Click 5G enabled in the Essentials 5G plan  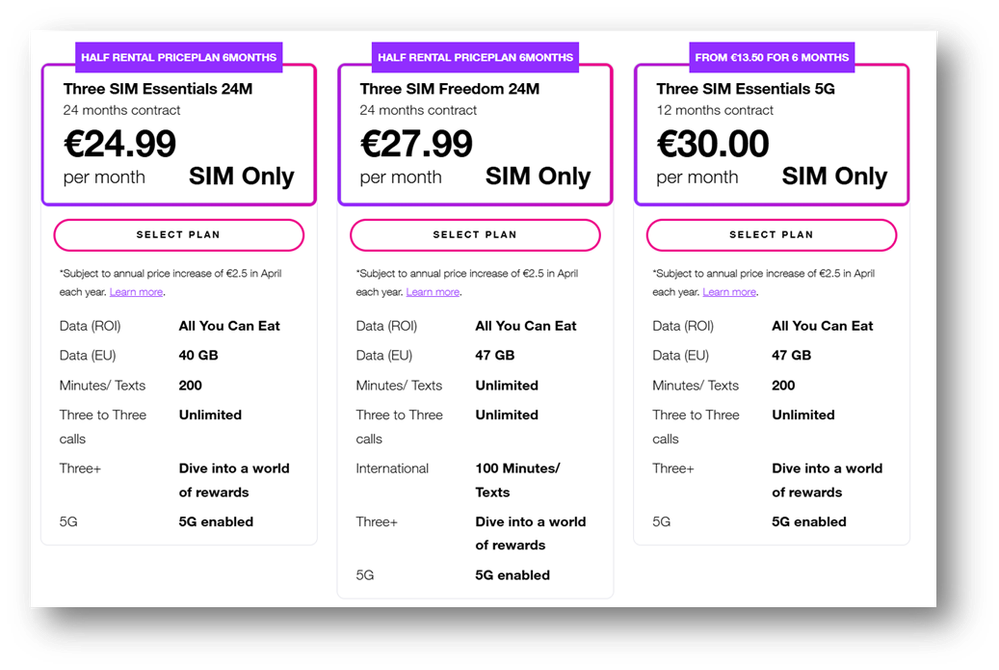pos(809,522)
